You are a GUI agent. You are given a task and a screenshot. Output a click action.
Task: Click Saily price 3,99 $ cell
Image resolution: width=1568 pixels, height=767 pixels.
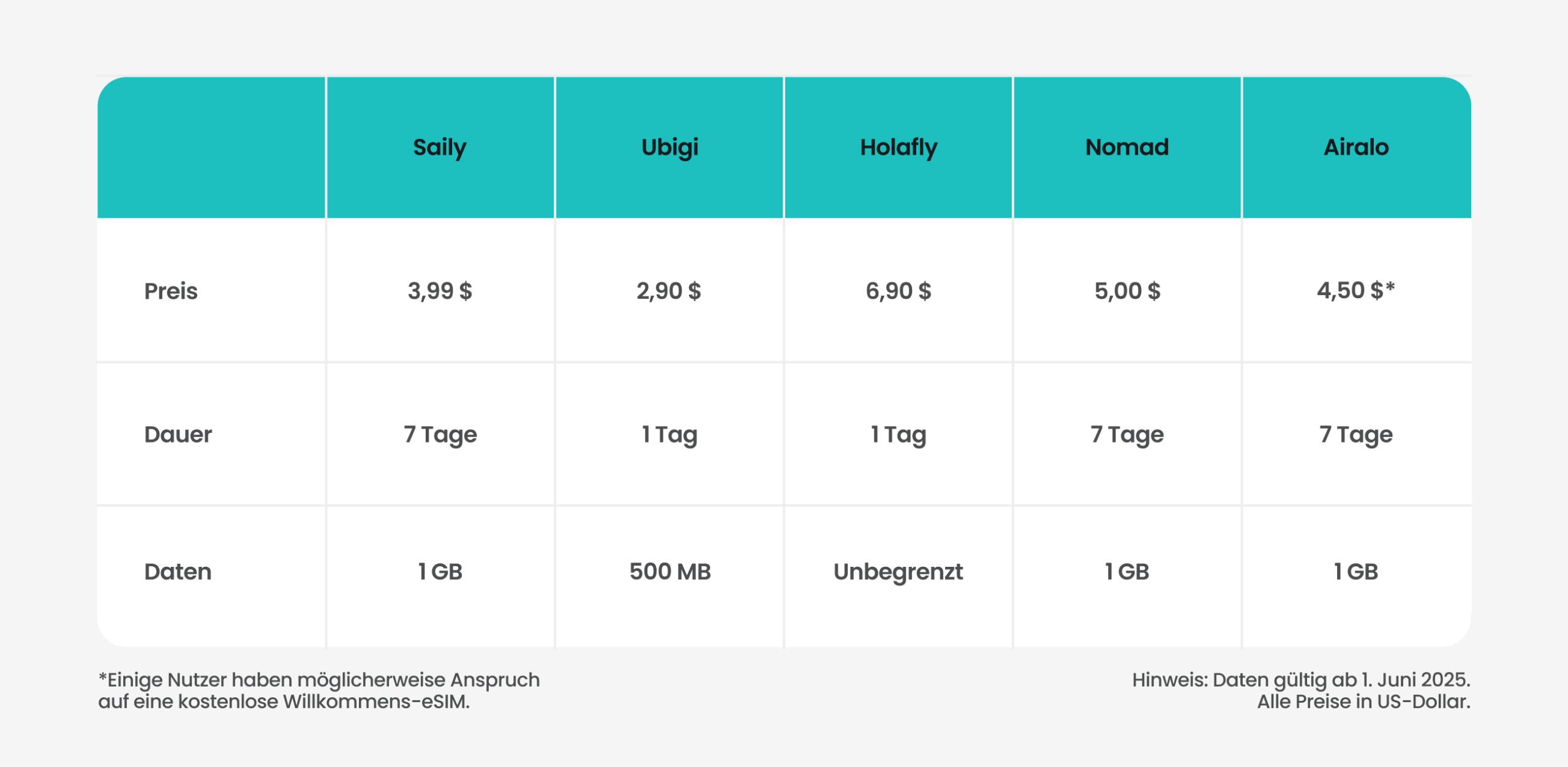(440, 291)
